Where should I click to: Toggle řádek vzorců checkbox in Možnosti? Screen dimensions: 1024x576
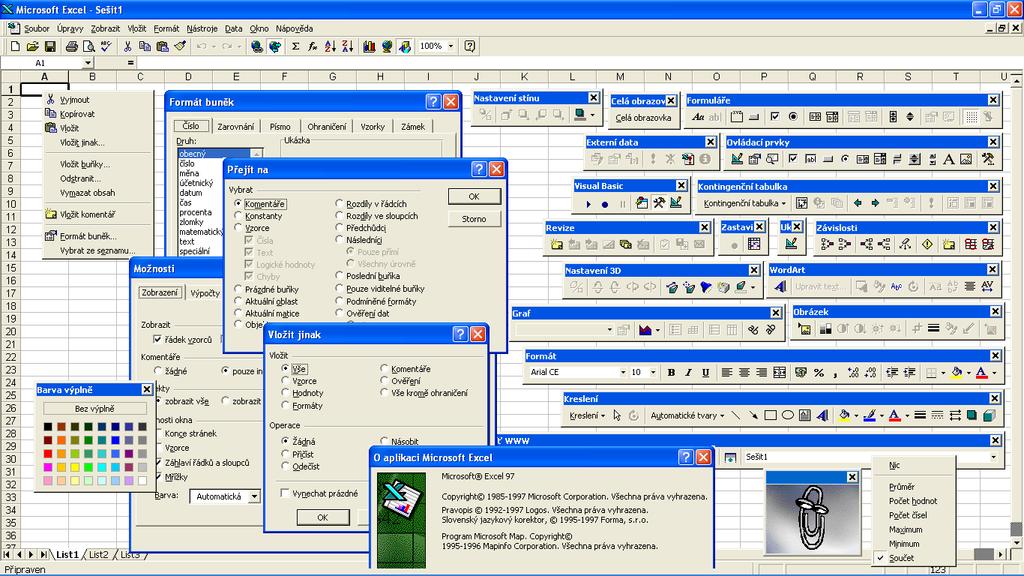(157, 339)
